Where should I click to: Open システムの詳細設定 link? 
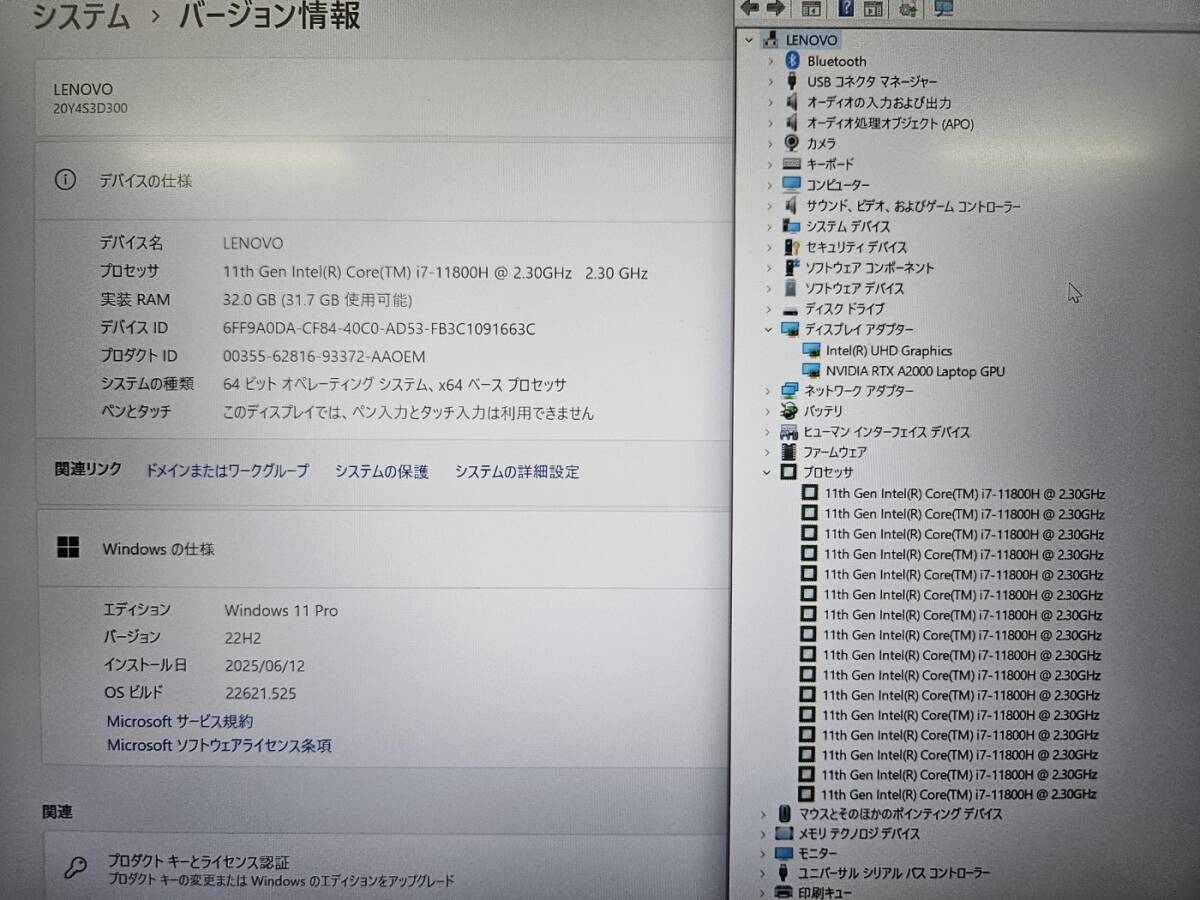point(517,471)
